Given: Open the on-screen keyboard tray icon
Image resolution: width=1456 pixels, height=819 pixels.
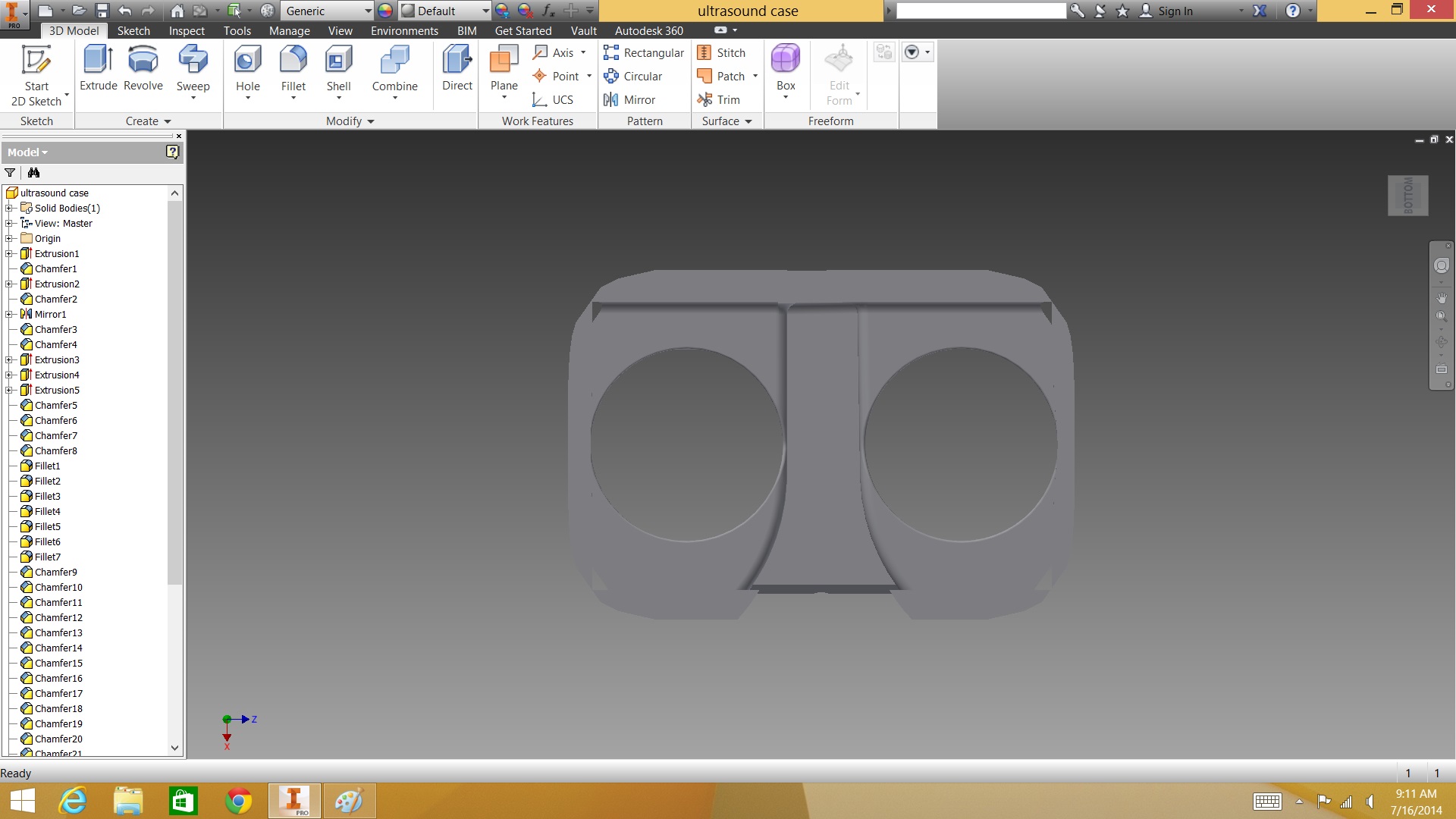Looking at the screenshot, I should pyautogui.click(x=1267, y=801).
